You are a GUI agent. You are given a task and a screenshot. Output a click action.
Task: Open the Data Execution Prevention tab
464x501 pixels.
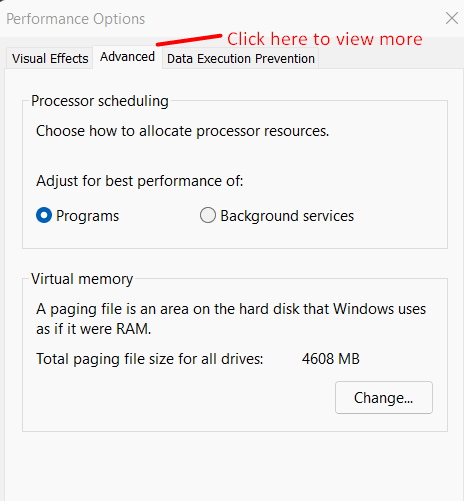[x=241, y=59]
